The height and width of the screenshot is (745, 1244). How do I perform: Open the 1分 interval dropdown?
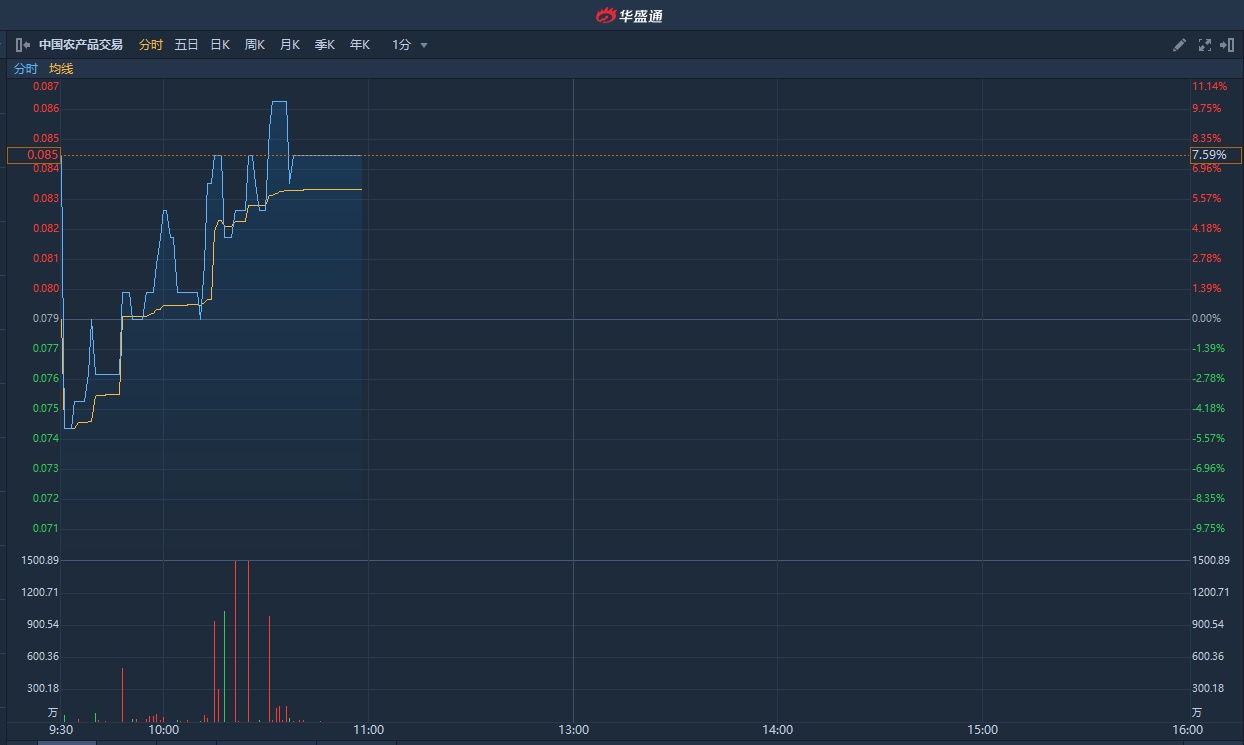[402, 45]
